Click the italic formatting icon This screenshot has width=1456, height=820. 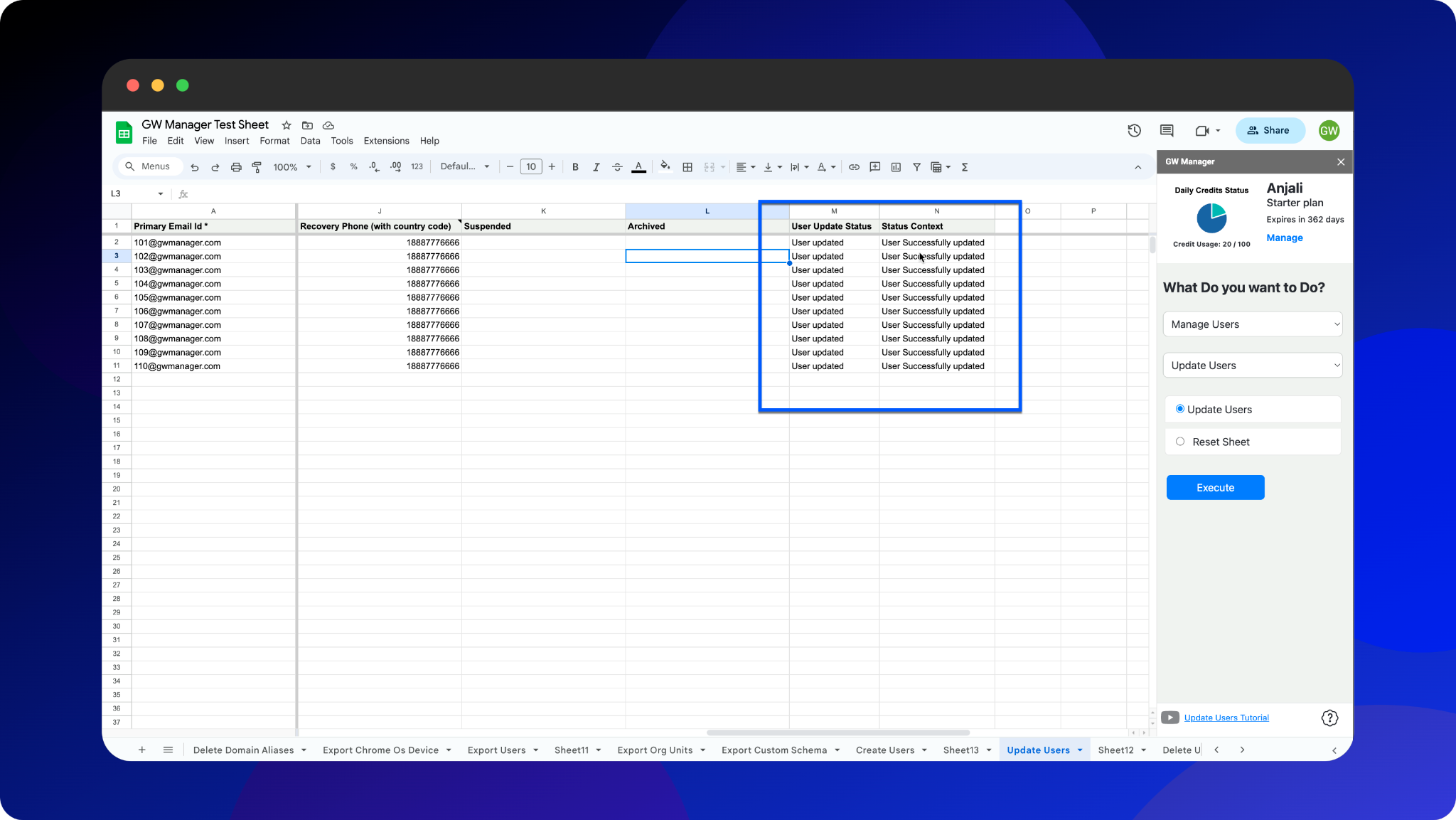596,167
